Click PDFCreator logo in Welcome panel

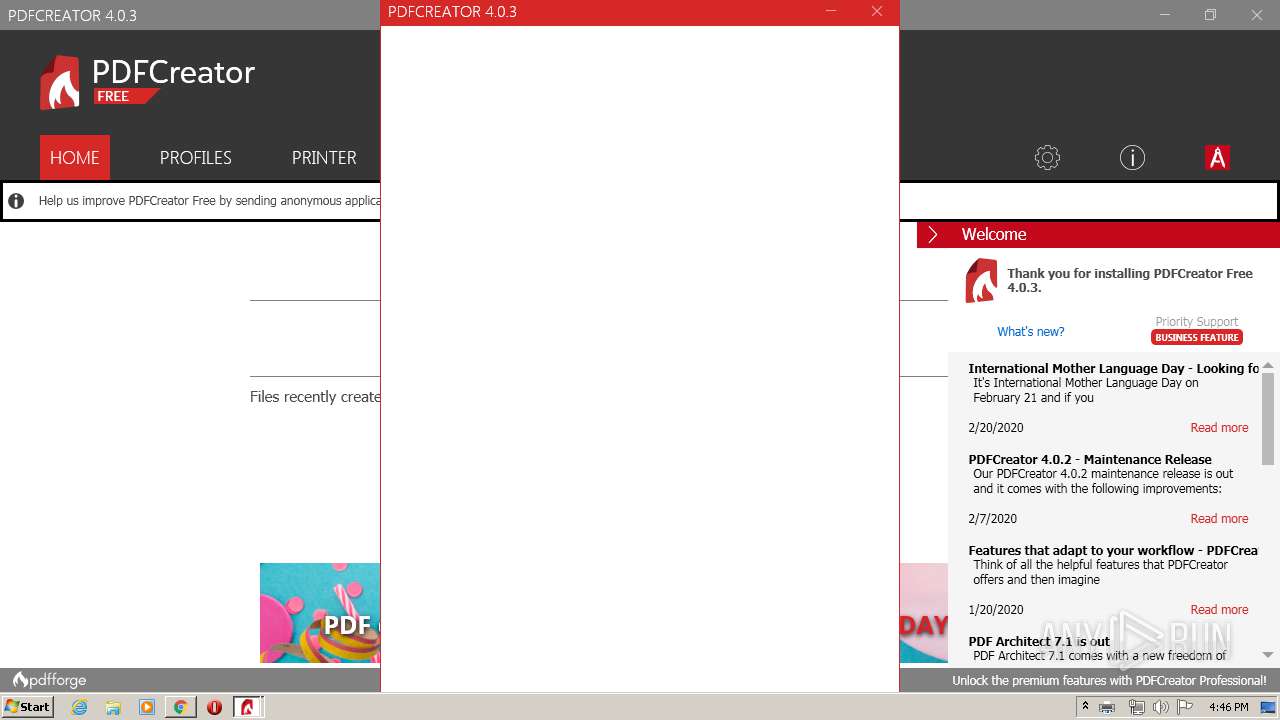tap(981, 280)
